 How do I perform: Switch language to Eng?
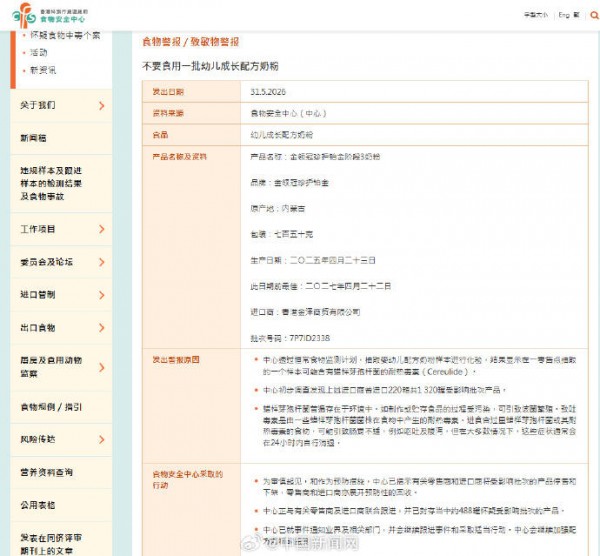[564, 15]
